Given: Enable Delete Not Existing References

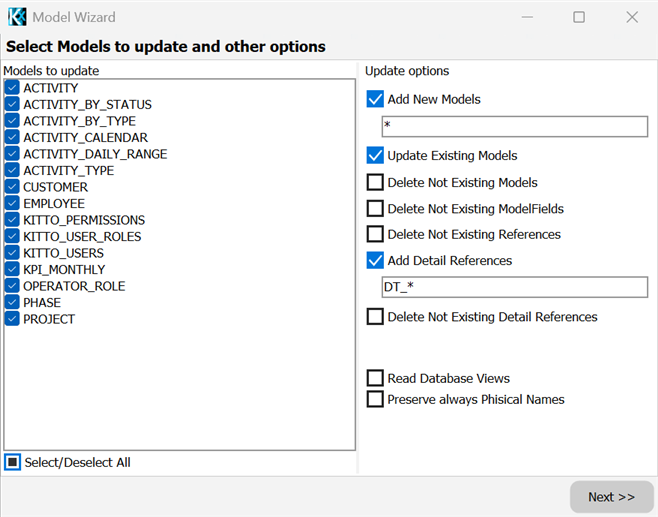Looking at the screenshot, I should click(375, 234).
